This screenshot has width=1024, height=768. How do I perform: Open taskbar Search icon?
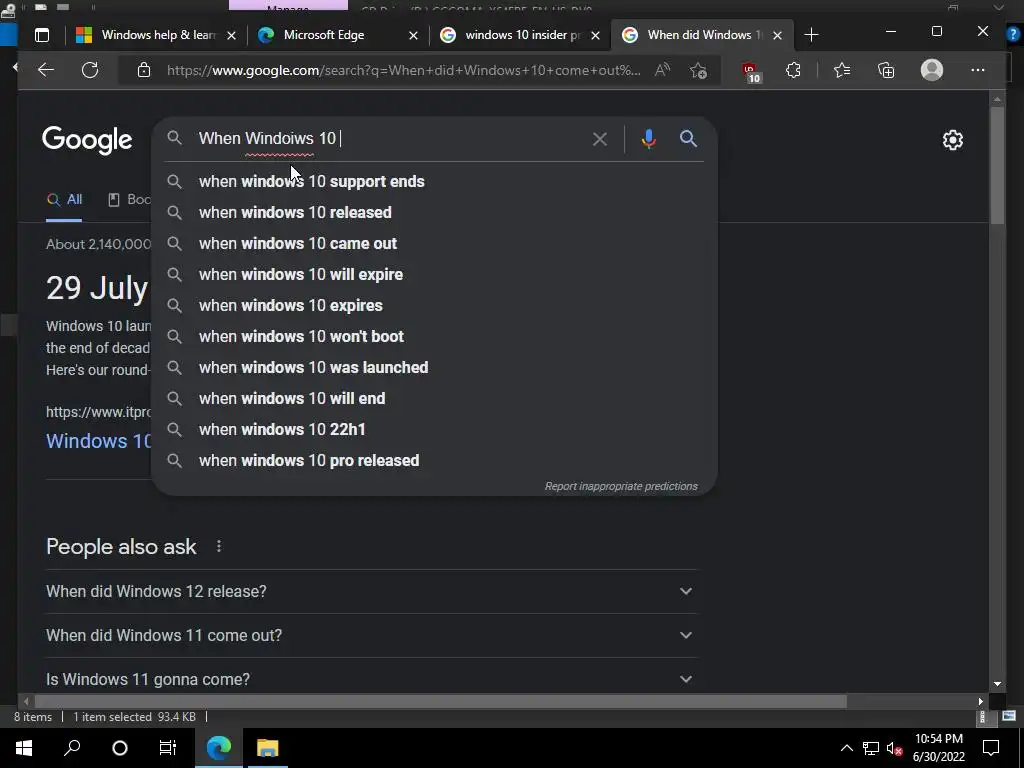click(72, 748)
